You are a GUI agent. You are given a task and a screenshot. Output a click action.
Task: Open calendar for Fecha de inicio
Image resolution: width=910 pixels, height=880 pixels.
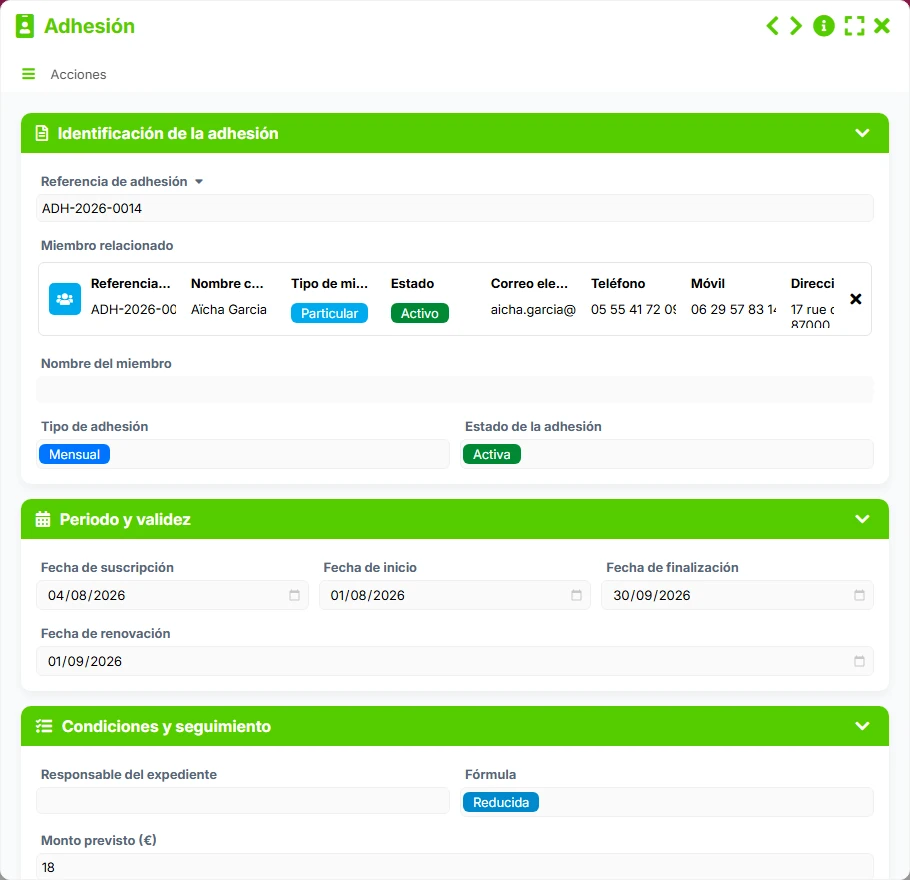point(576,596)
